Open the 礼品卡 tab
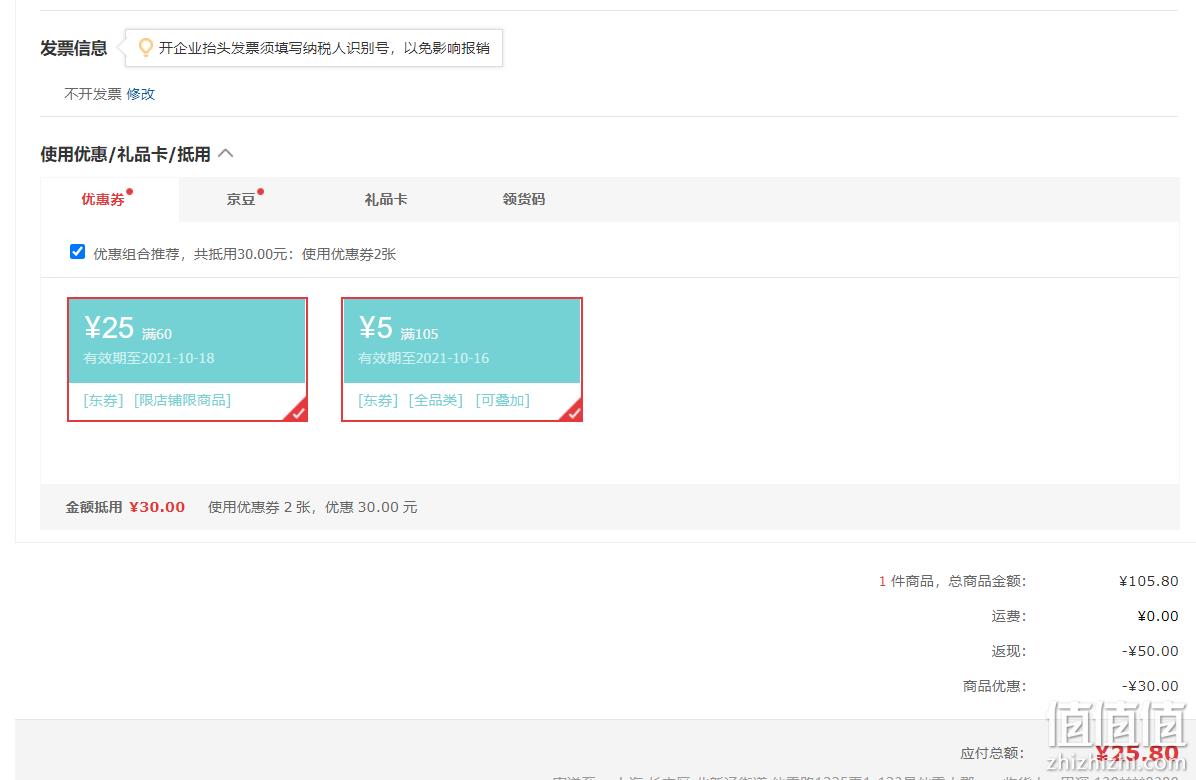Viewport: 1196px width, 780px height. point(386,199)
